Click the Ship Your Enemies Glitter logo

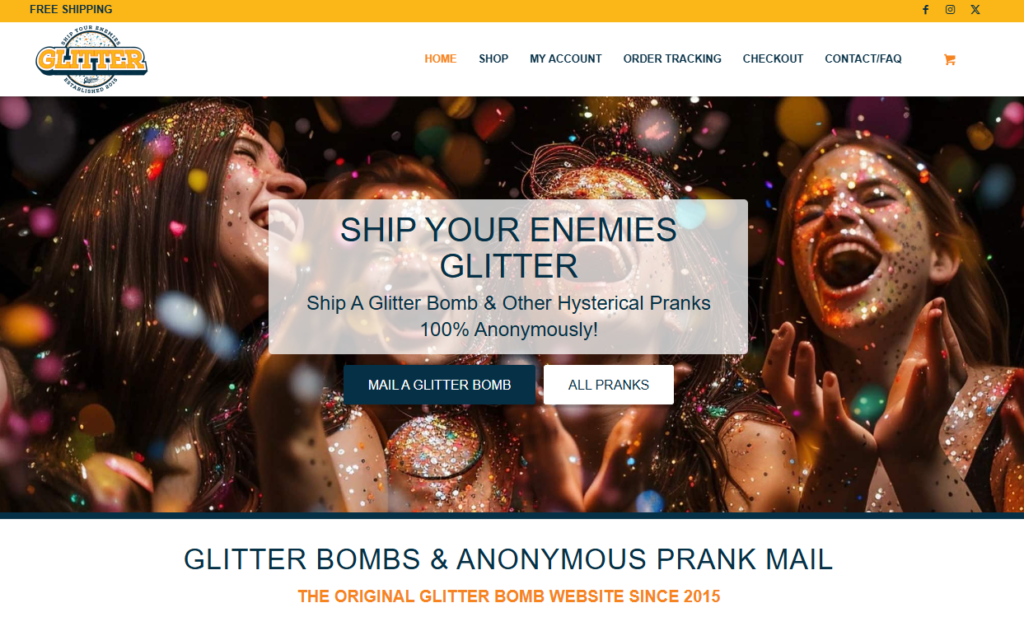point(91,59)
